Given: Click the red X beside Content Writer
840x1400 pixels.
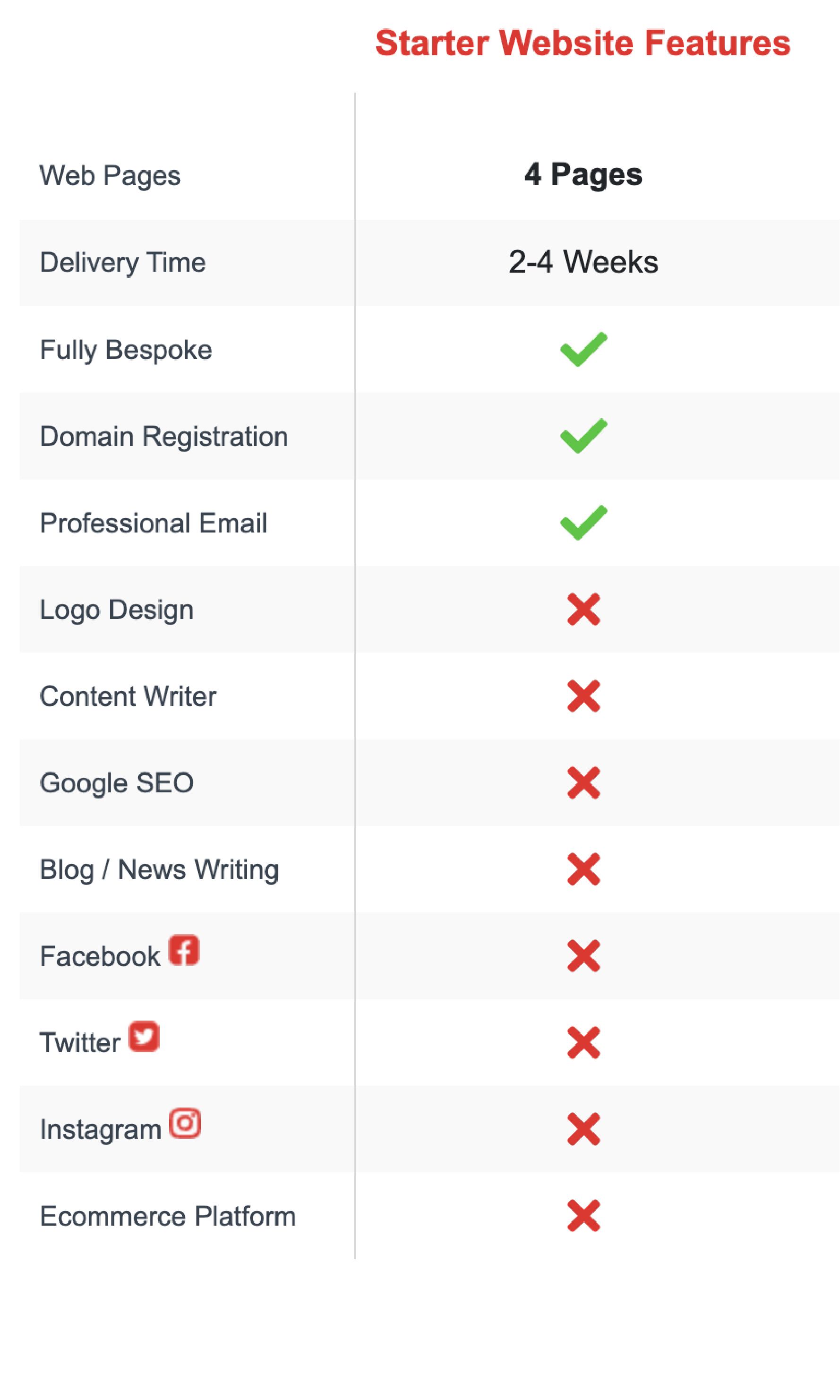Looking at the screenshot, I should [x=583, y=696].
